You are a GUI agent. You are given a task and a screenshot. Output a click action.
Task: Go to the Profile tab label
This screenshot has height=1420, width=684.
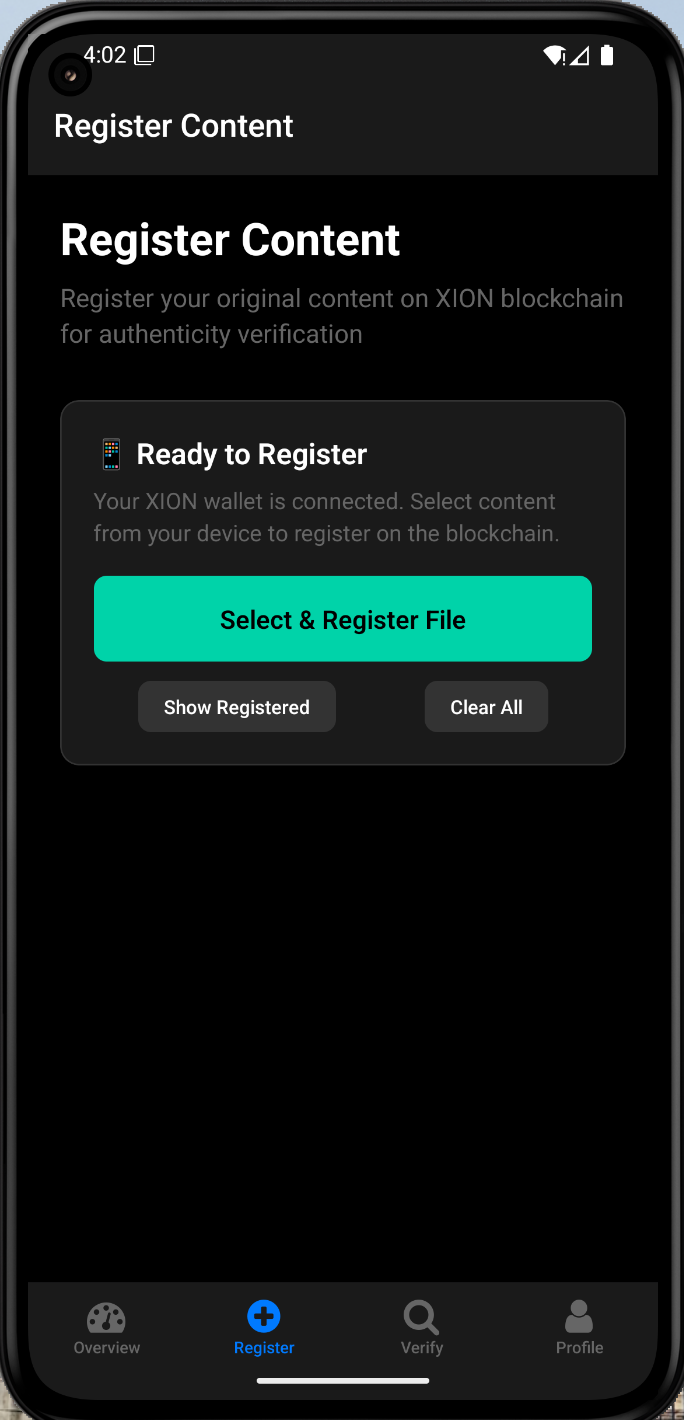(x=580, y=1348)
